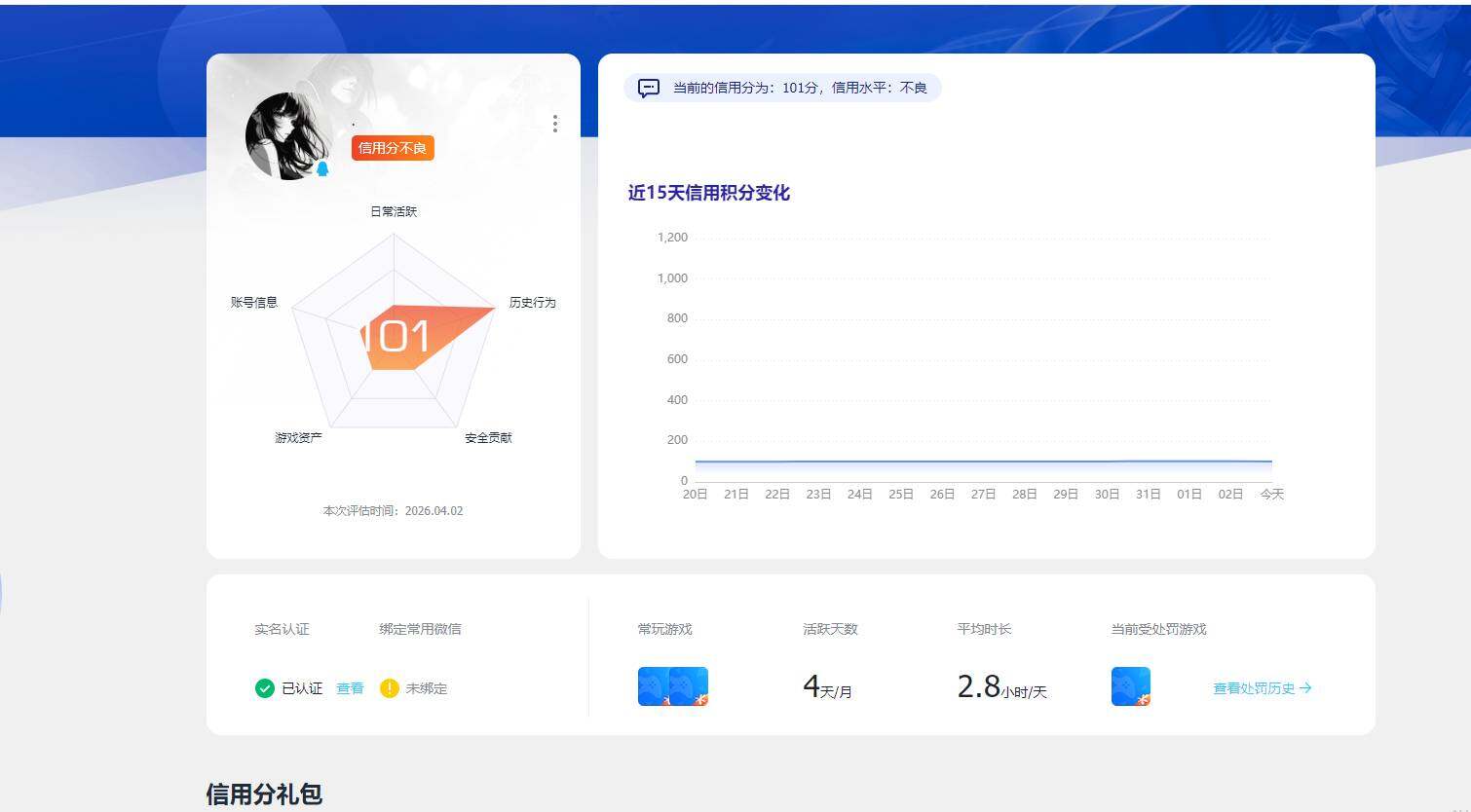This screenshot has width=1471, height=812.
Task: Open the partly covered game icon under 常玩游戏
Action: coord(653,686)
